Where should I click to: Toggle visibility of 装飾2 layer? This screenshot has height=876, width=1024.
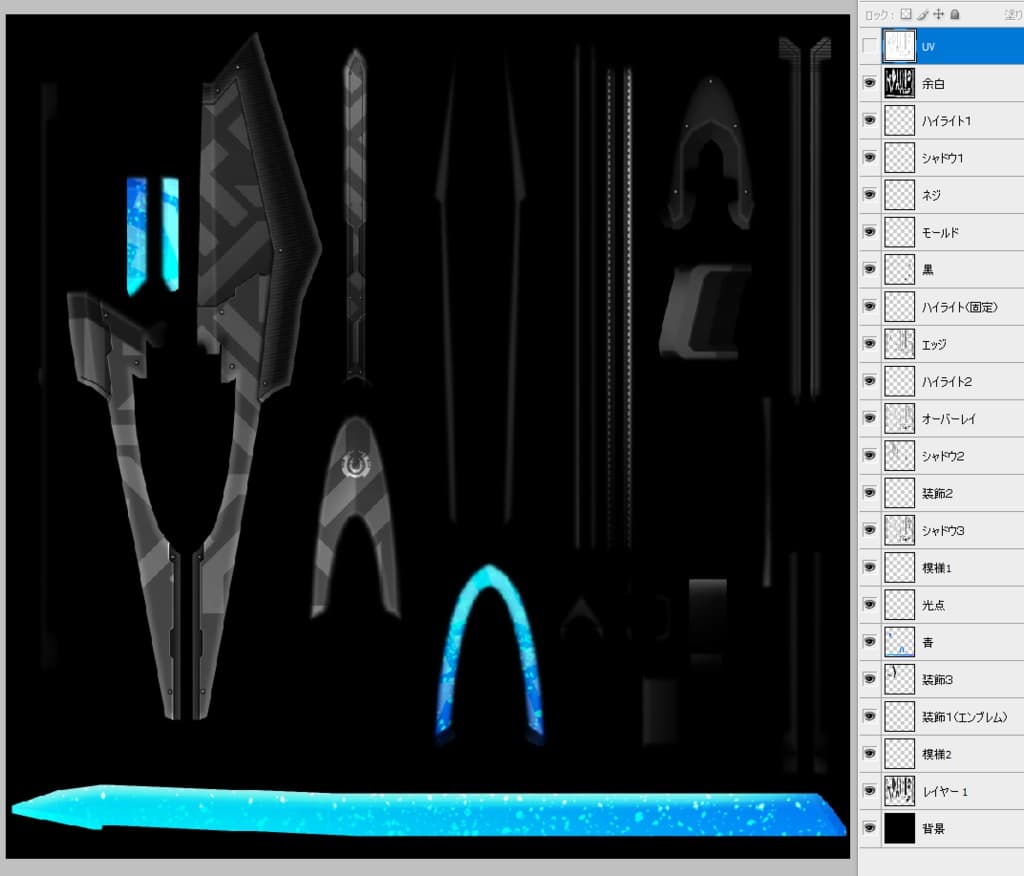pos(869,493)
